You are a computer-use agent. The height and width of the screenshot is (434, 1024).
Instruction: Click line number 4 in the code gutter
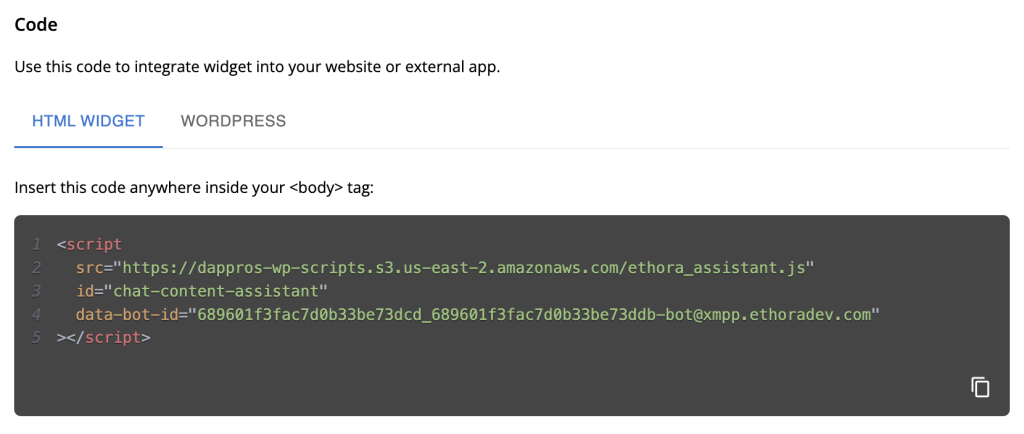[x=37, y=315]
